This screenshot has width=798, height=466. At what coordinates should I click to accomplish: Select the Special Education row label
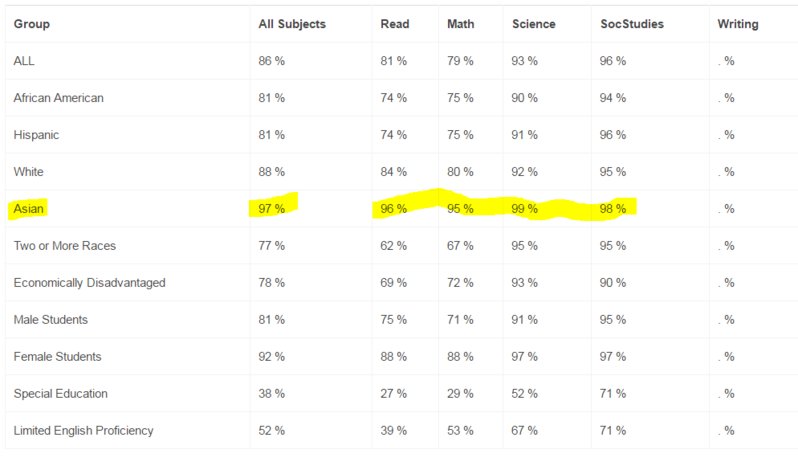[61, 394]
